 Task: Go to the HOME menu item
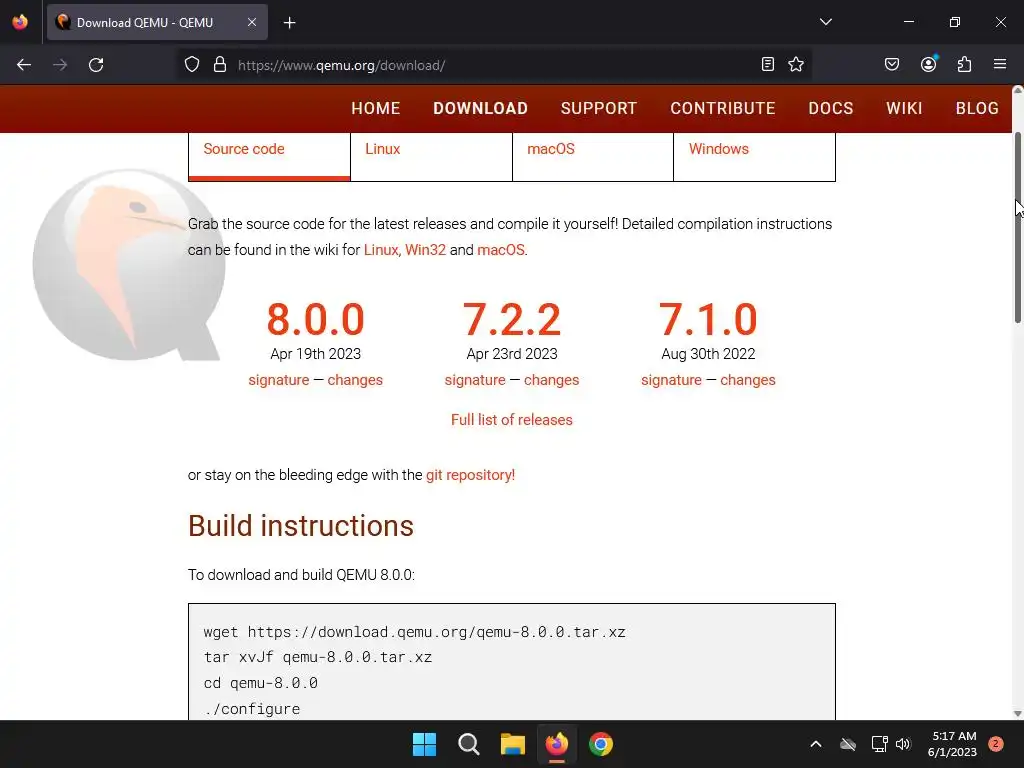pyautogui.click(x=376, y=108)
